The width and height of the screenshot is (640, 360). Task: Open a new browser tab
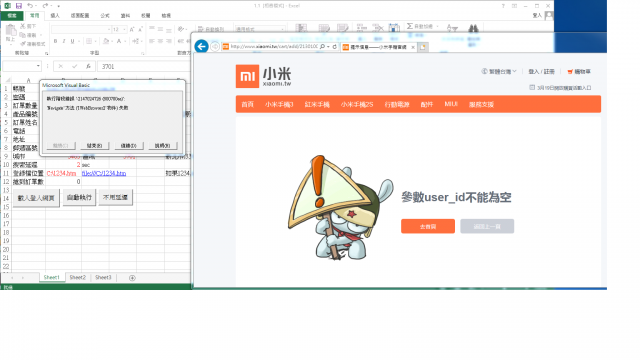click(423, 47)
